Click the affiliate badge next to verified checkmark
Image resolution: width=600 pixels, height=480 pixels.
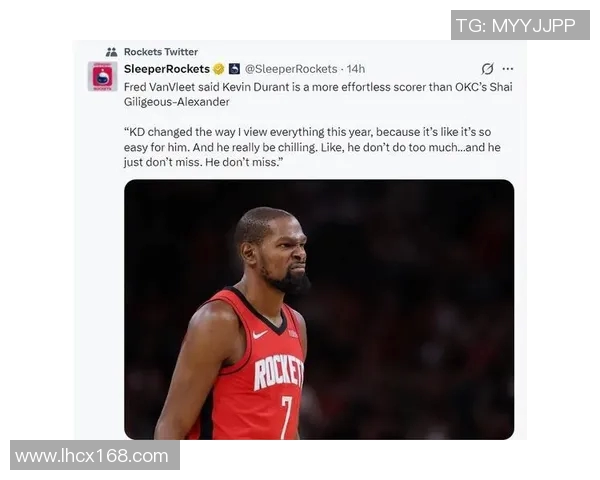click(234, 69)
